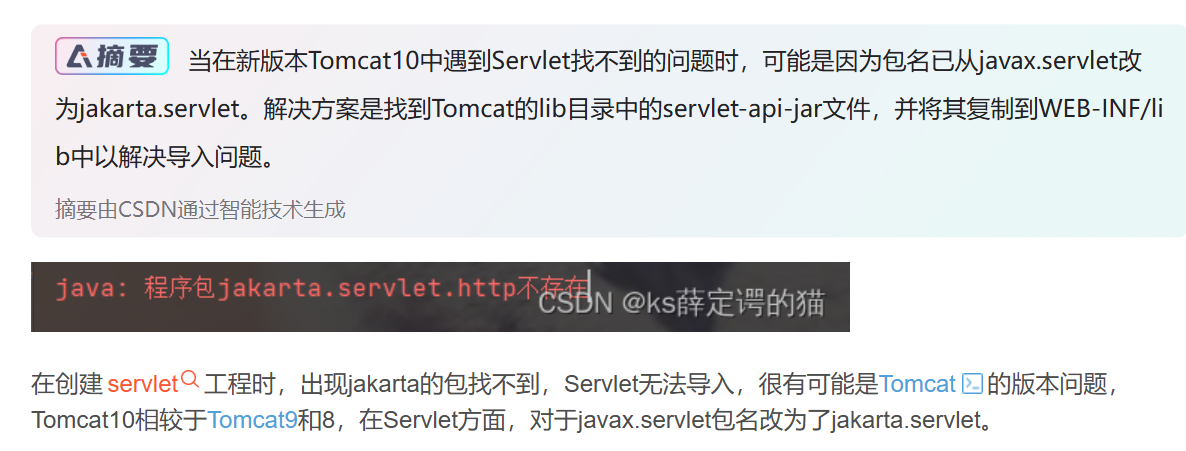This screenshot has width=1186, height=451.
Task: Open the blue Tomcat link
Action: coord(917,384)
